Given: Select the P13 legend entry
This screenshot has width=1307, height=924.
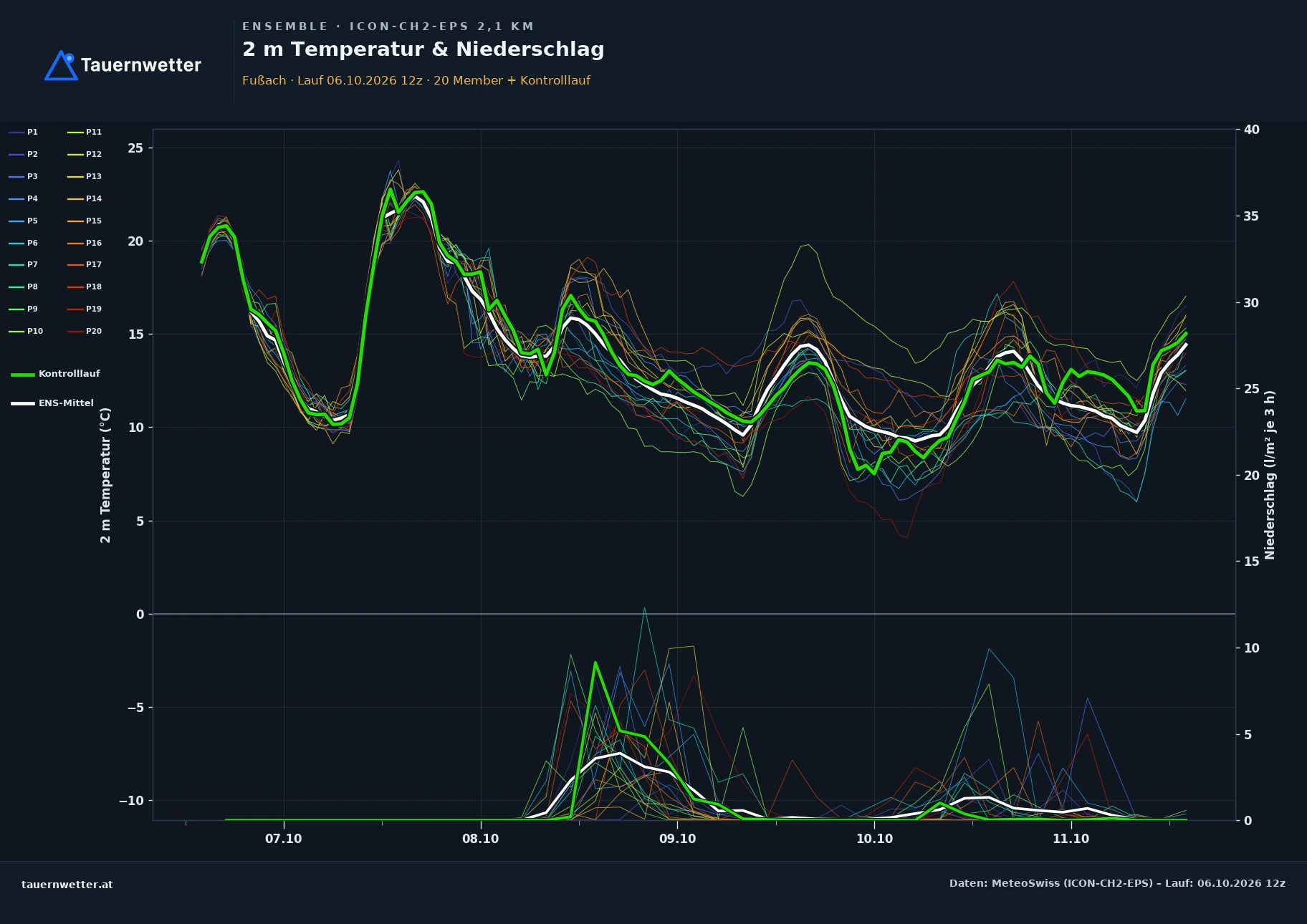Looking at the screenshot, I should 85,176.
